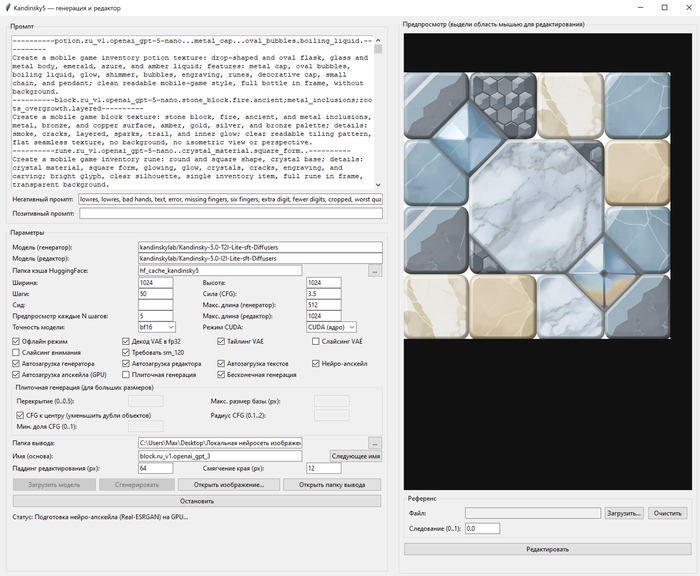Screen dimensions: 700x576
Task: Toggle the Нейро-апскейл checkbox
Action: coord(318,363)
